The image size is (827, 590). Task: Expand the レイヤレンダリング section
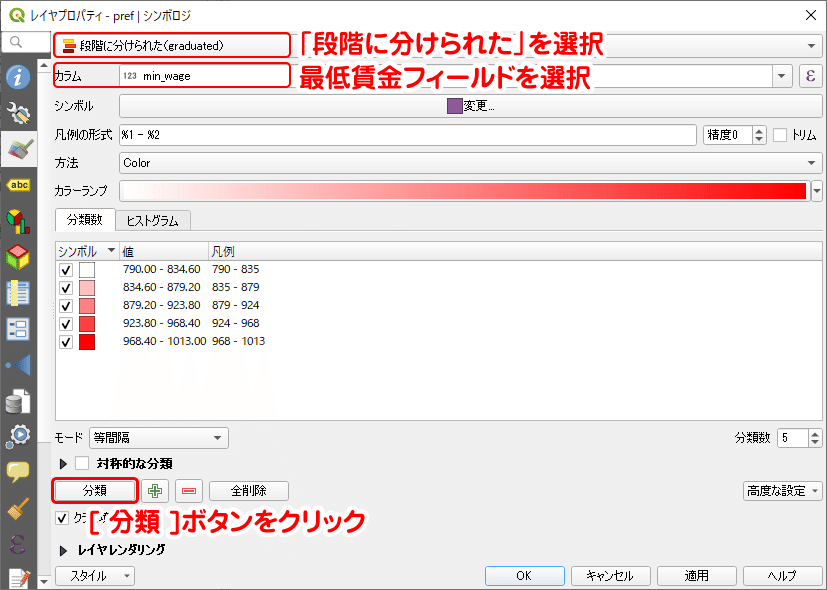click(x=63, y=550)
